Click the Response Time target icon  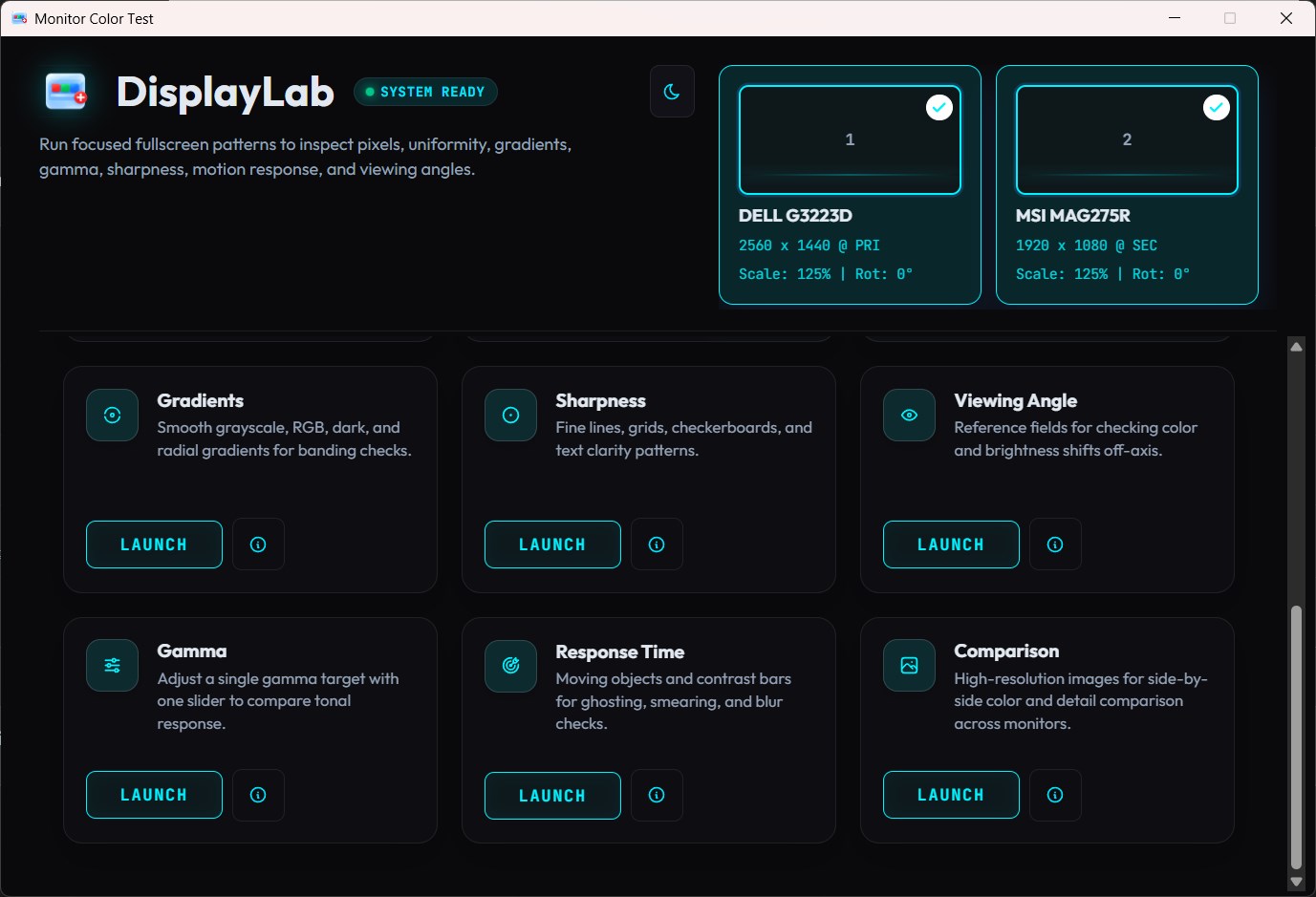click(510, 666)
